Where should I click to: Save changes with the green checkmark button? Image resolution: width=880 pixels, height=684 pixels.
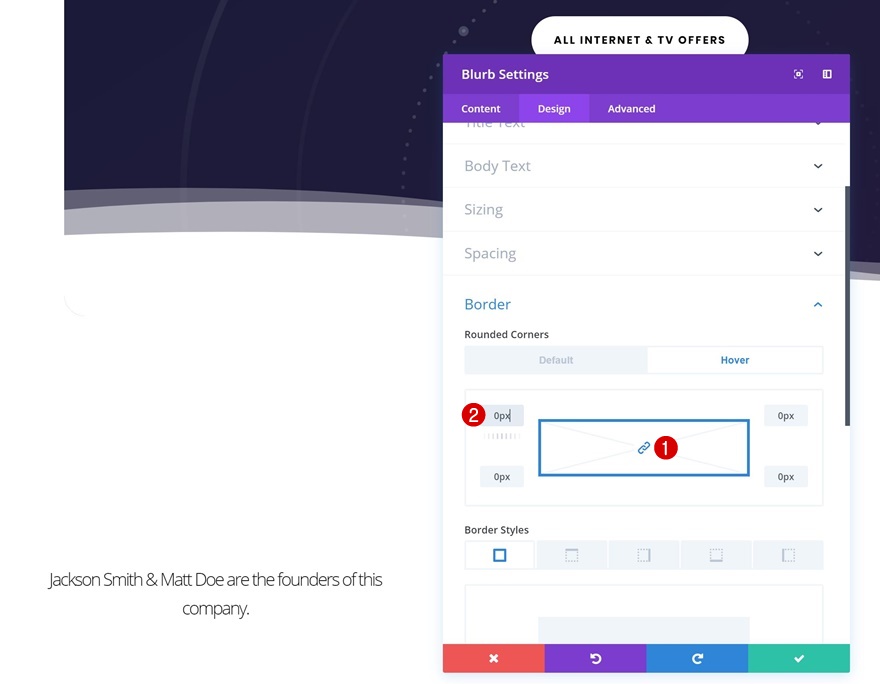point(799,658)
